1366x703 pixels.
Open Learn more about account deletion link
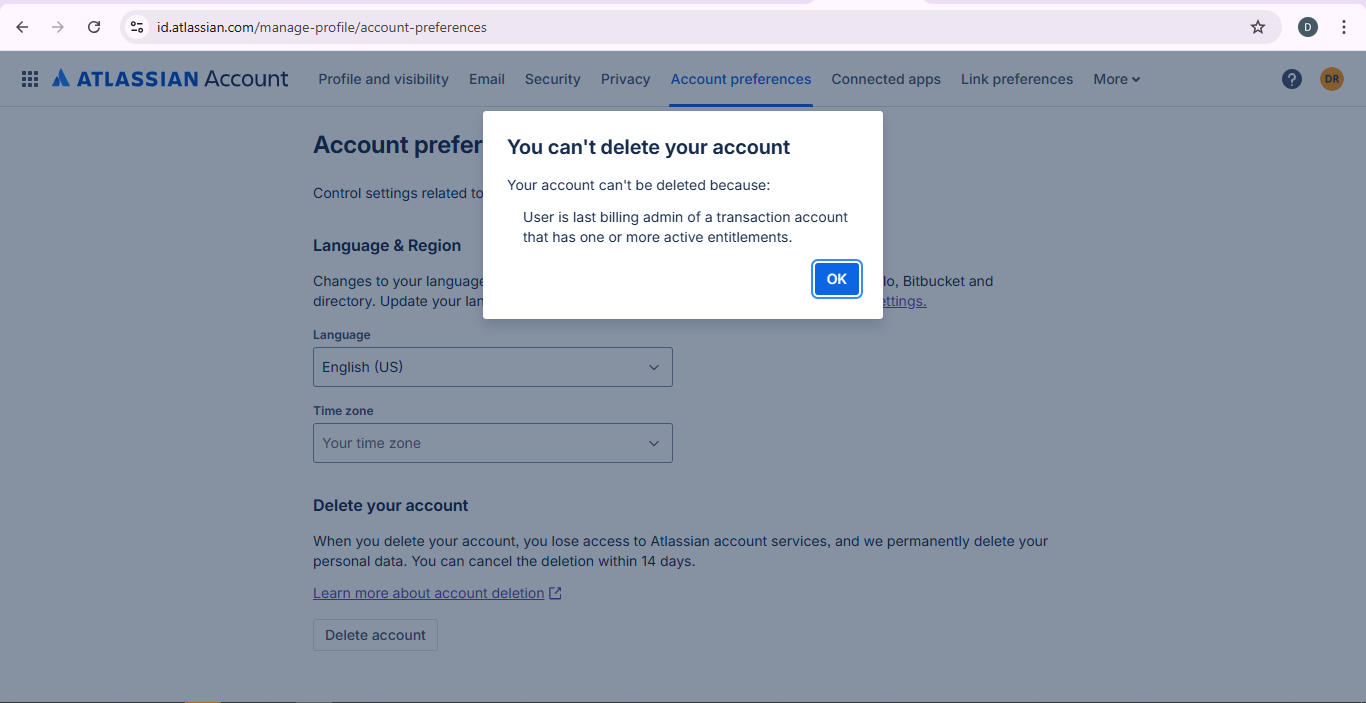pyautogui.click(x=429, y=593)
